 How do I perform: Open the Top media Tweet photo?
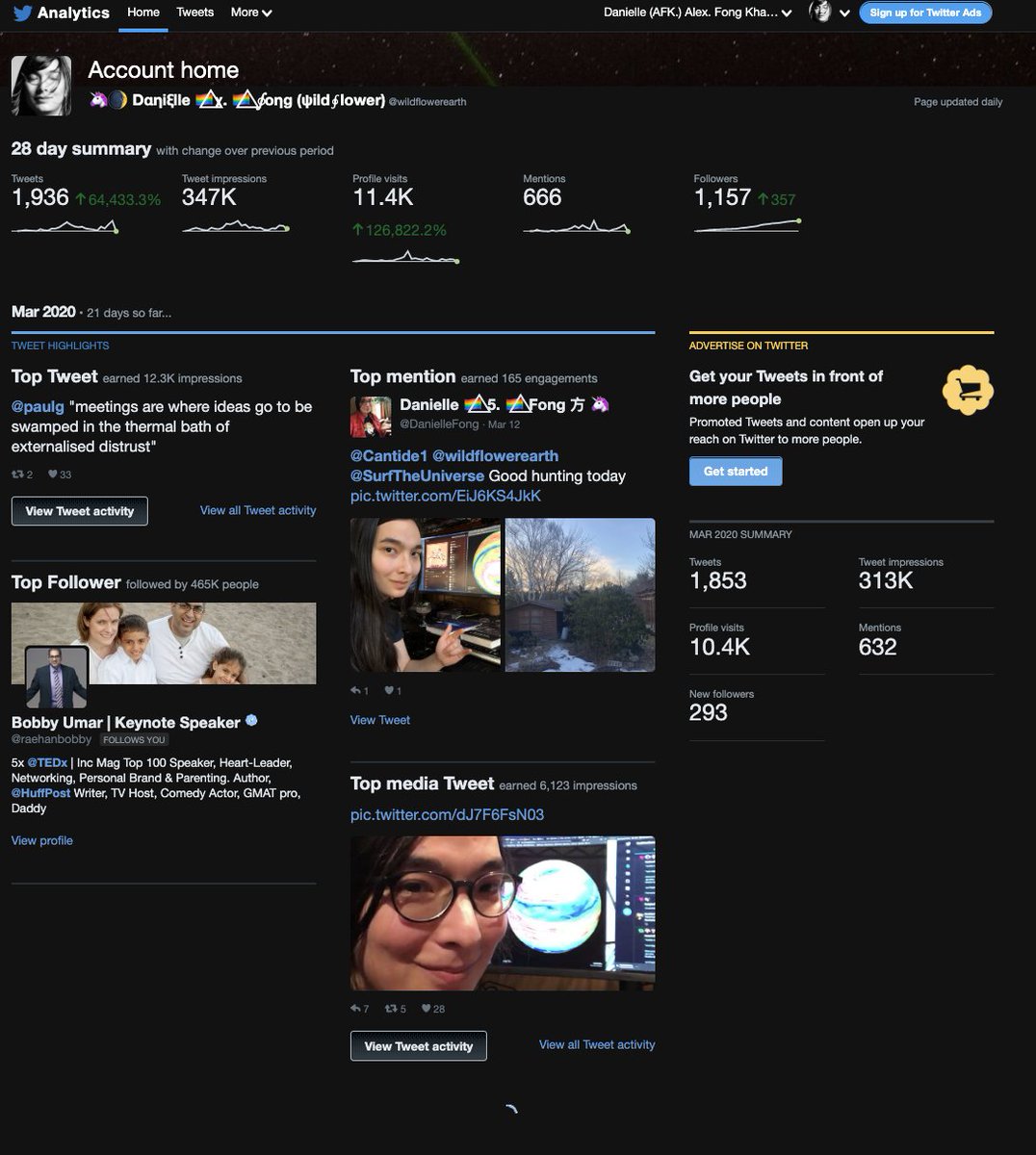(503, 913)
